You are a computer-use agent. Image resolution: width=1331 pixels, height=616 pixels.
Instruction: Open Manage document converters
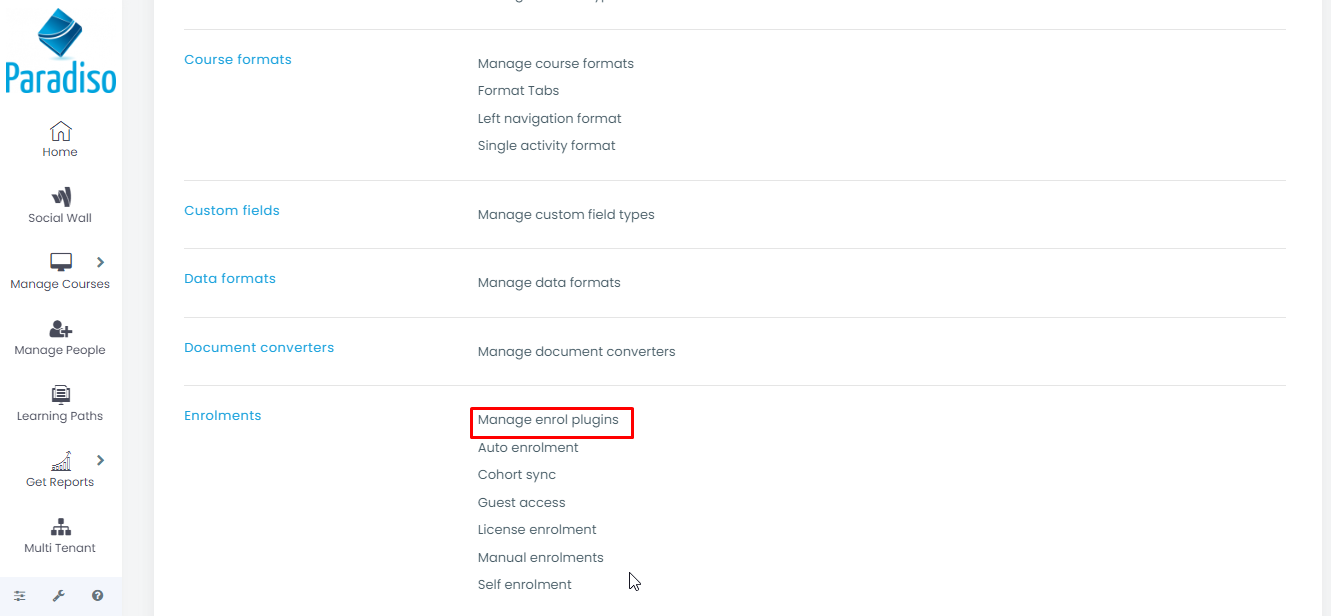576,352
